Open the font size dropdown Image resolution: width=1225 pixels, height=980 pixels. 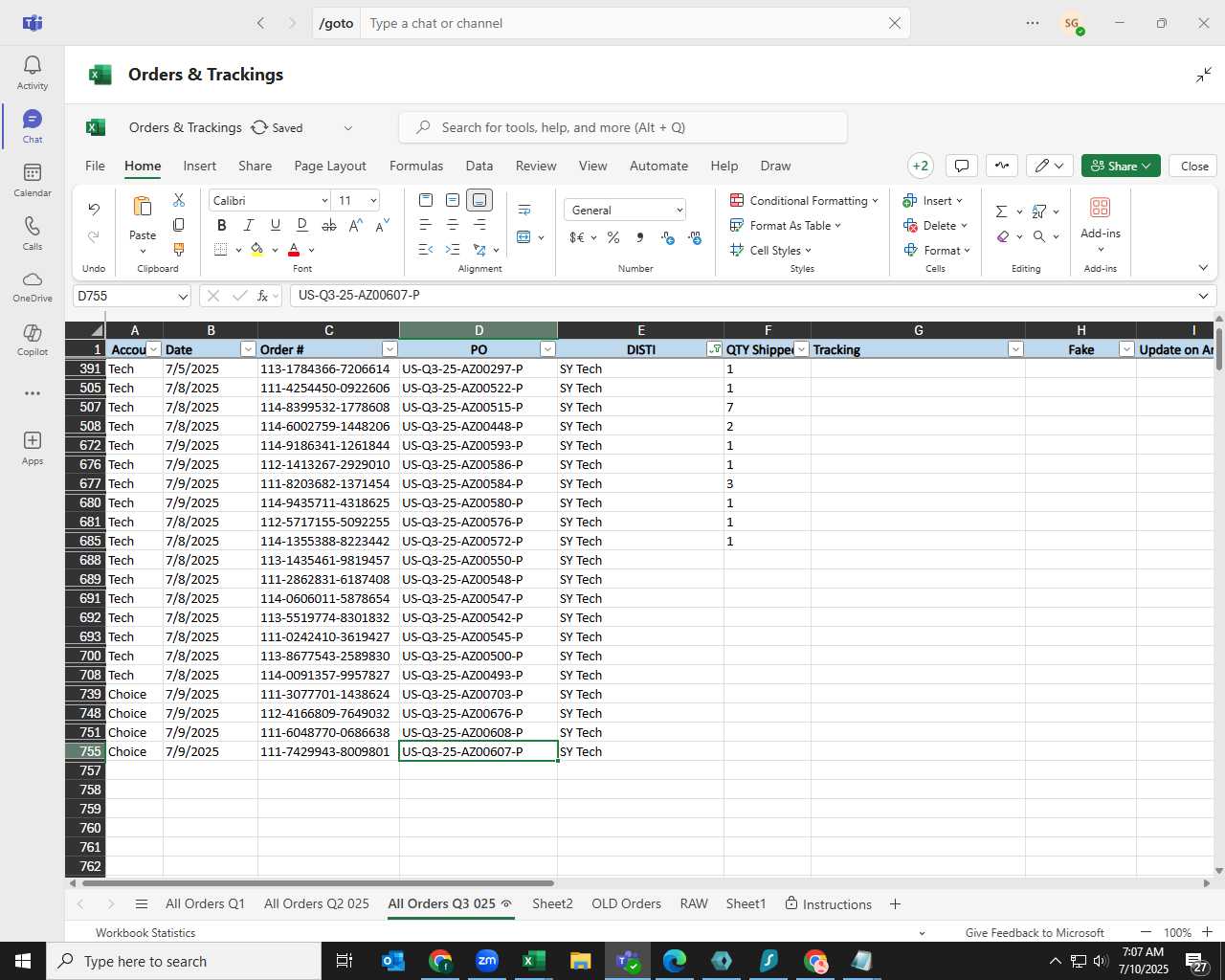coord(373,201)
